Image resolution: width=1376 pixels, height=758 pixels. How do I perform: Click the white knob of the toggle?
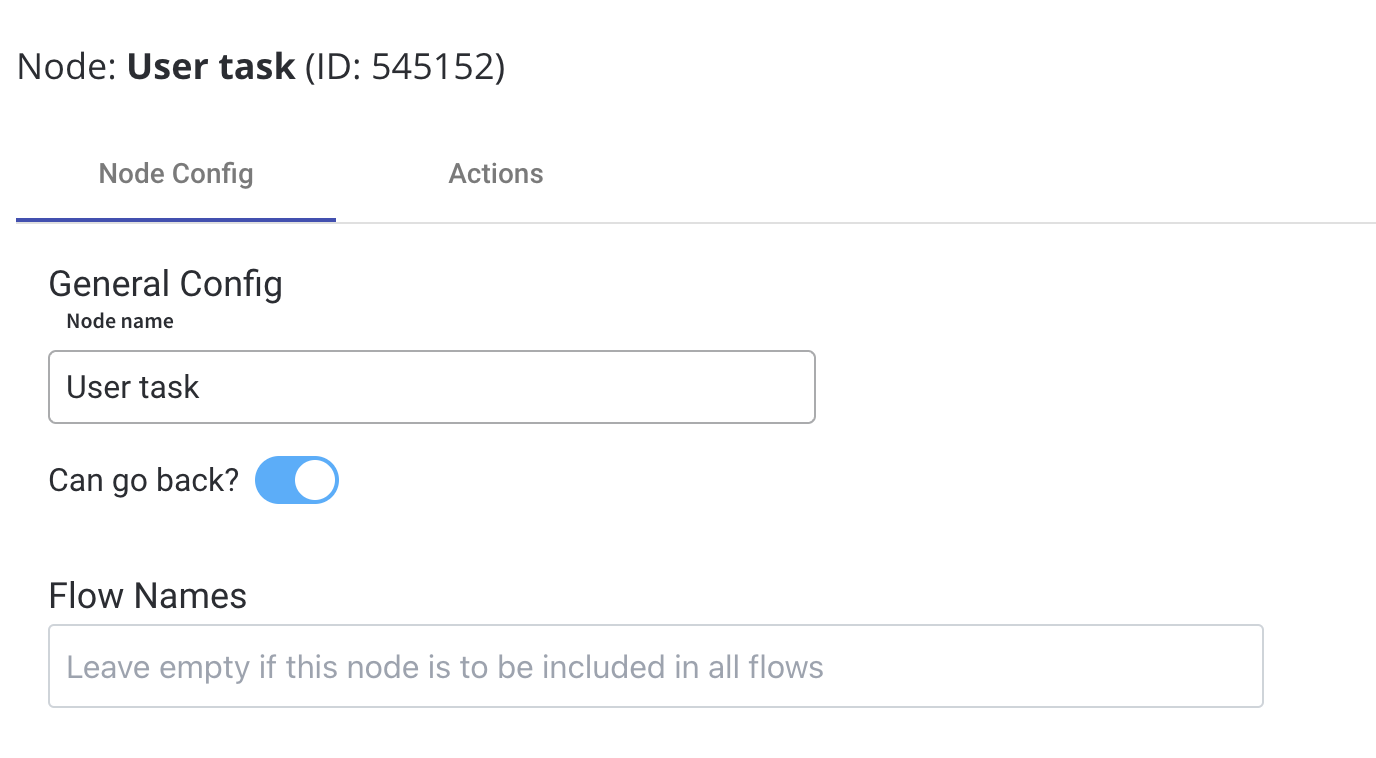(x=316, y=481)
